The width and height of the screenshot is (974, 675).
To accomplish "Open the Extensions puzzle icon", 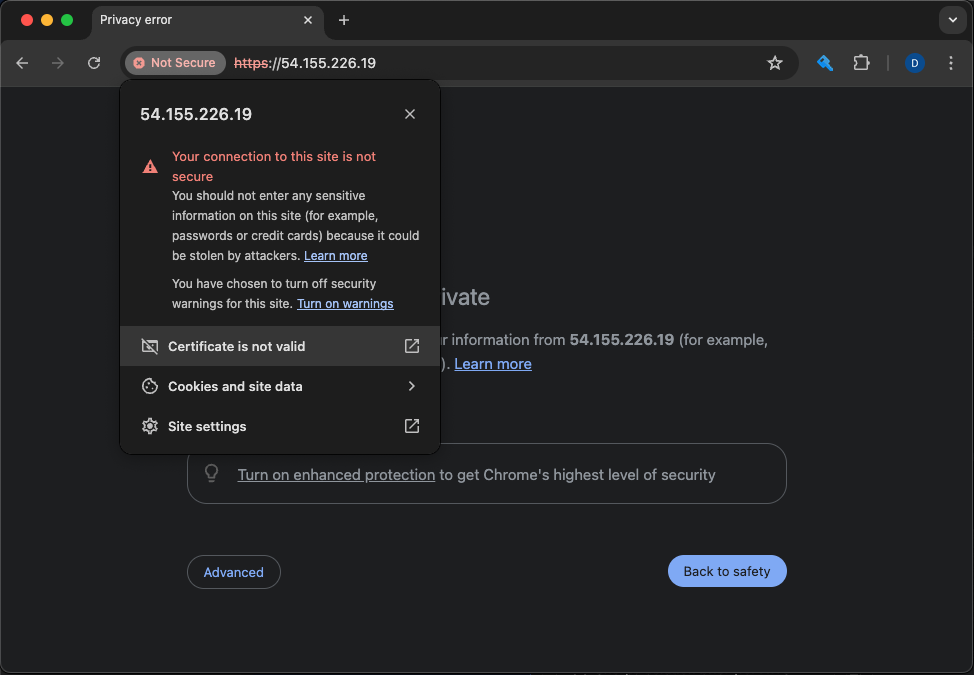I will (861, 63).
